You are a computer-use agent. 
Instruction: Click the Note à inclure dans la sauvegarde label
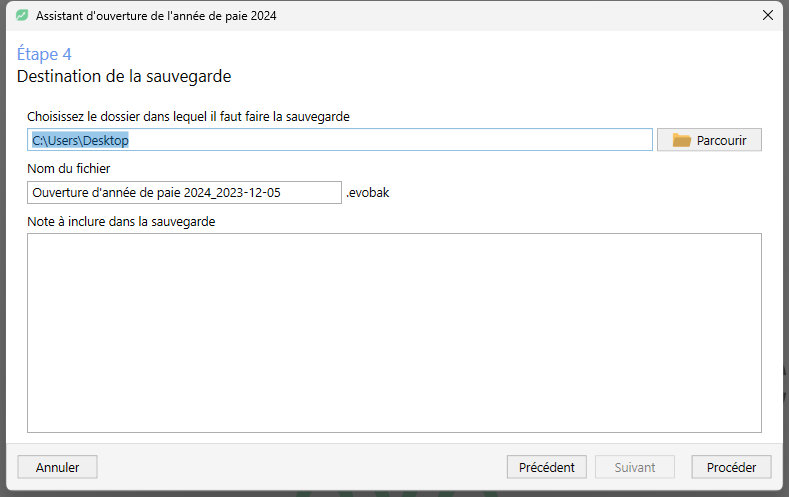(x=121, y=222)
